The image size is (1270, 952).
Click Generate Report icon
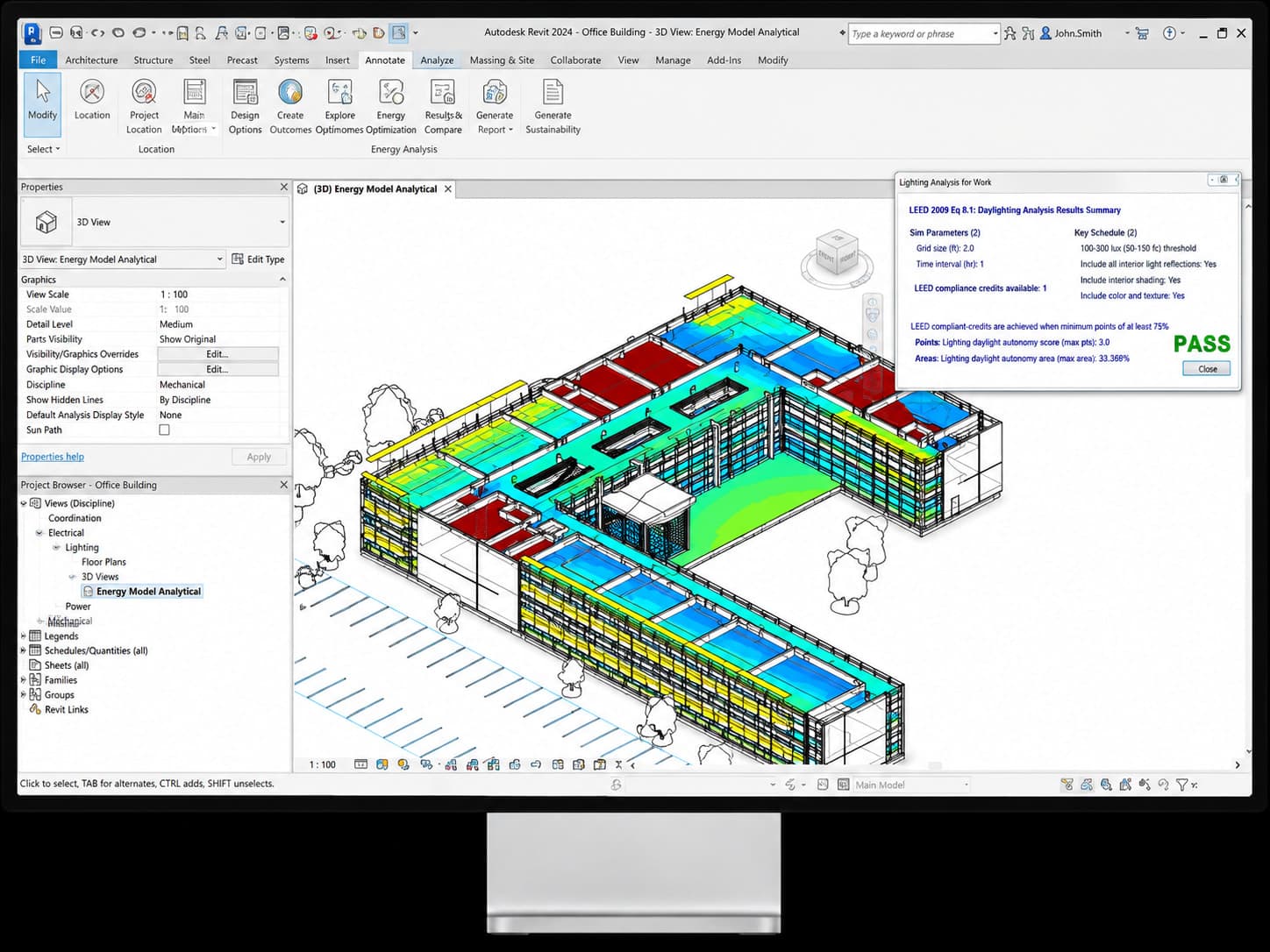click(x=495, y=91)
